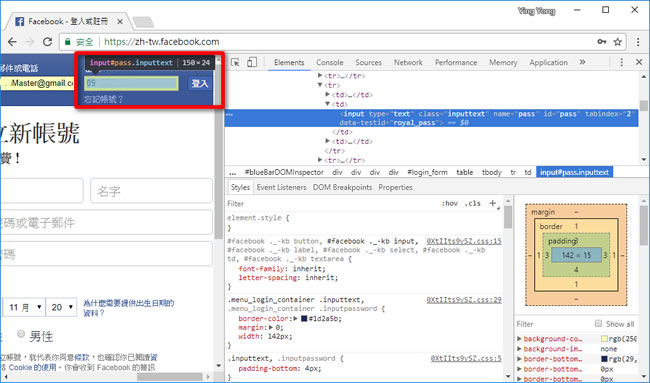Check the Show all checkbox
This screenshot has height=383, width=650.
(x=598, y=323)
